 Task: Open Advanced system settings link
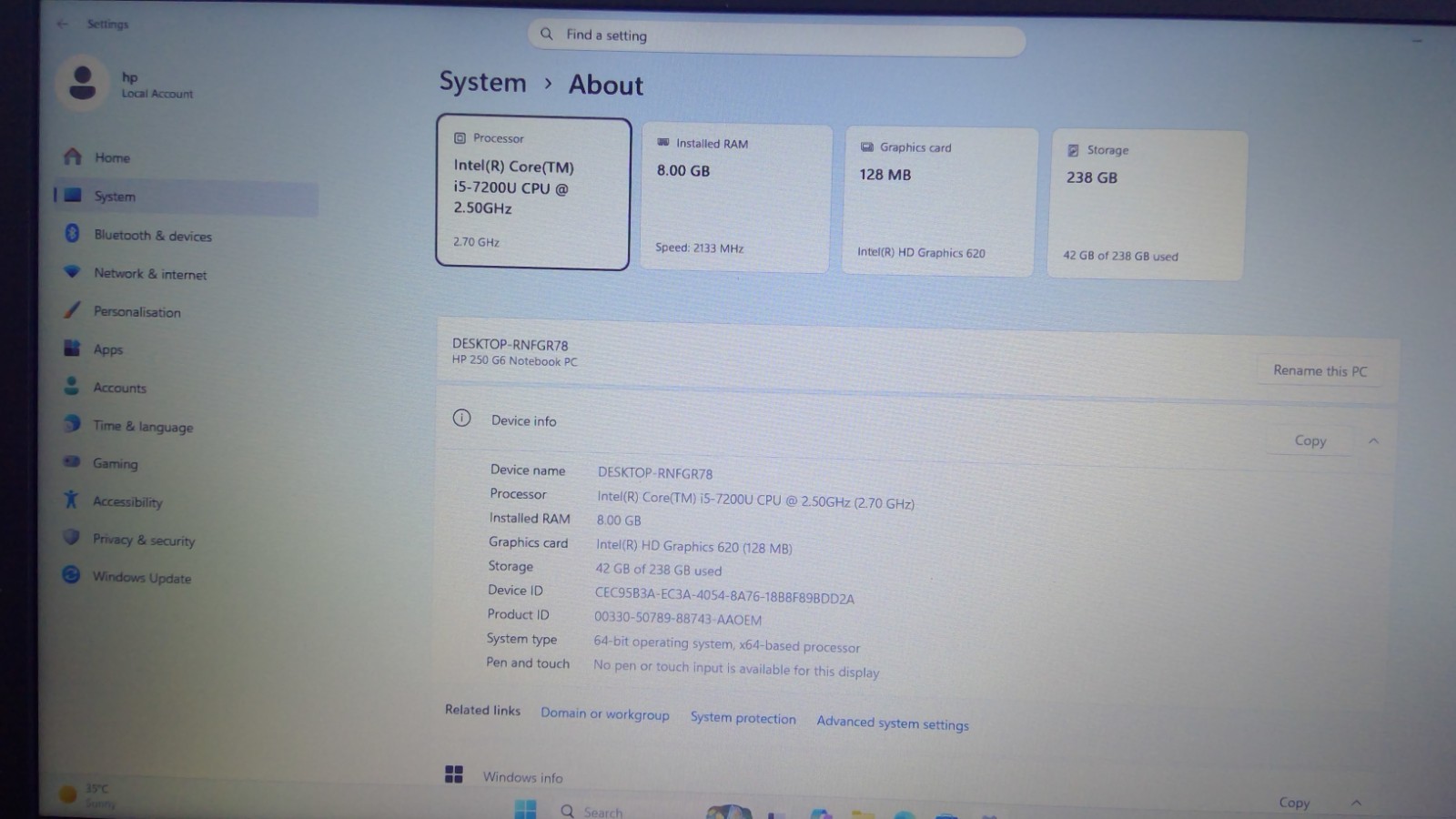[x=893, y=723]
